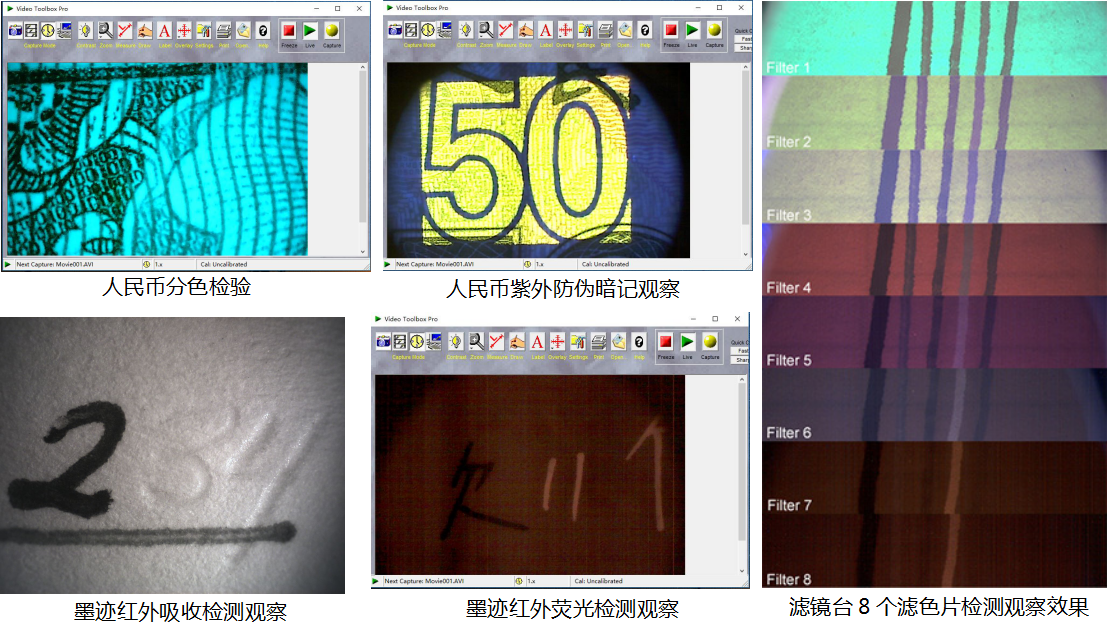Open Help question icon in cyan banknote window
This screenshot has width=1107, height=634.
(x=263, y=30)
